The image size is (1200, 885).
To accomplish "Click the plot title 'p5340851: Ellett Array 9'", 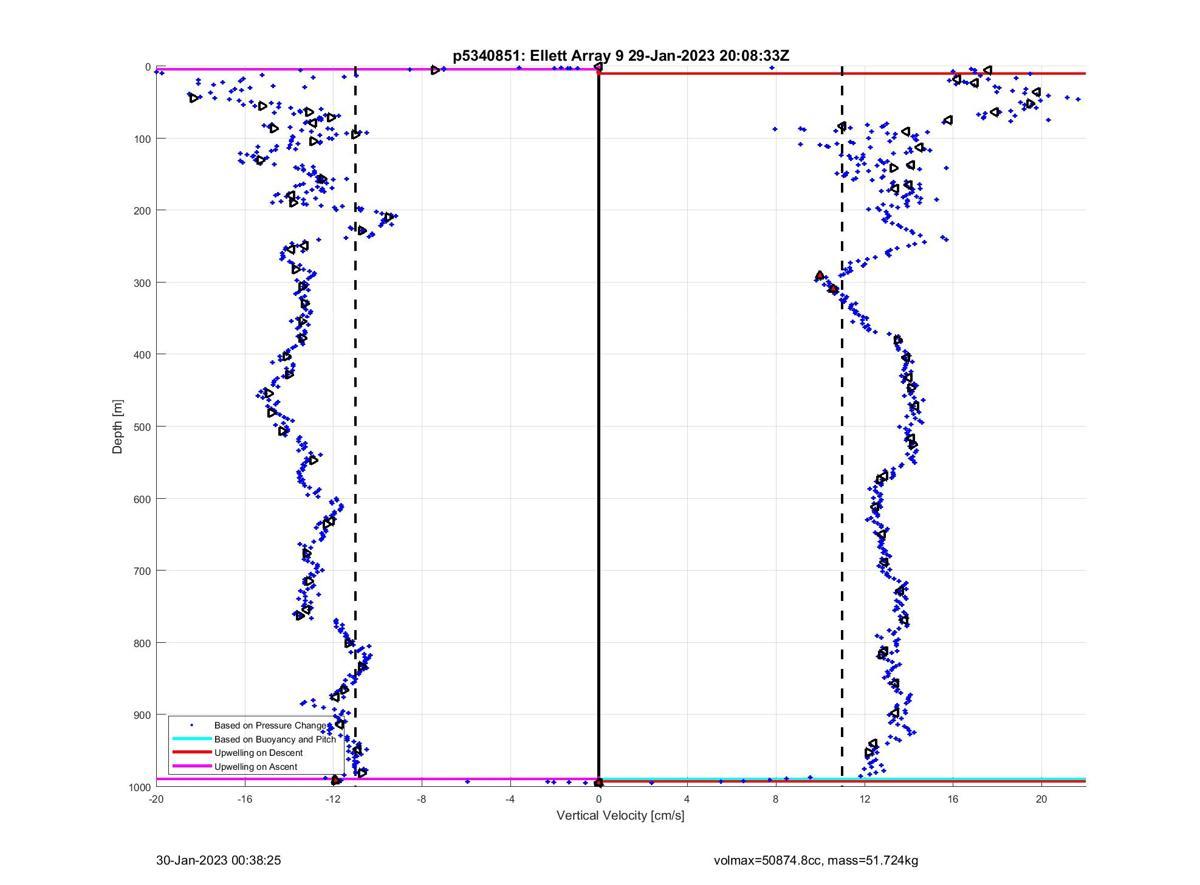I will [x=539, y=56].
